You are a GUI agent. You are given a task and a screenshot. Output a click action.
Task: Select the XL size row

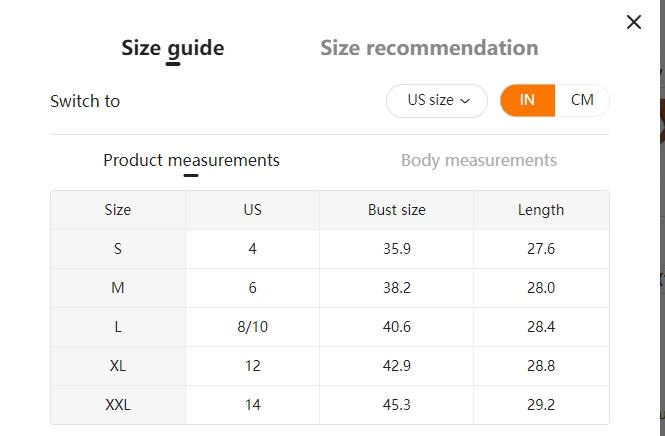[x=330, y=366]
